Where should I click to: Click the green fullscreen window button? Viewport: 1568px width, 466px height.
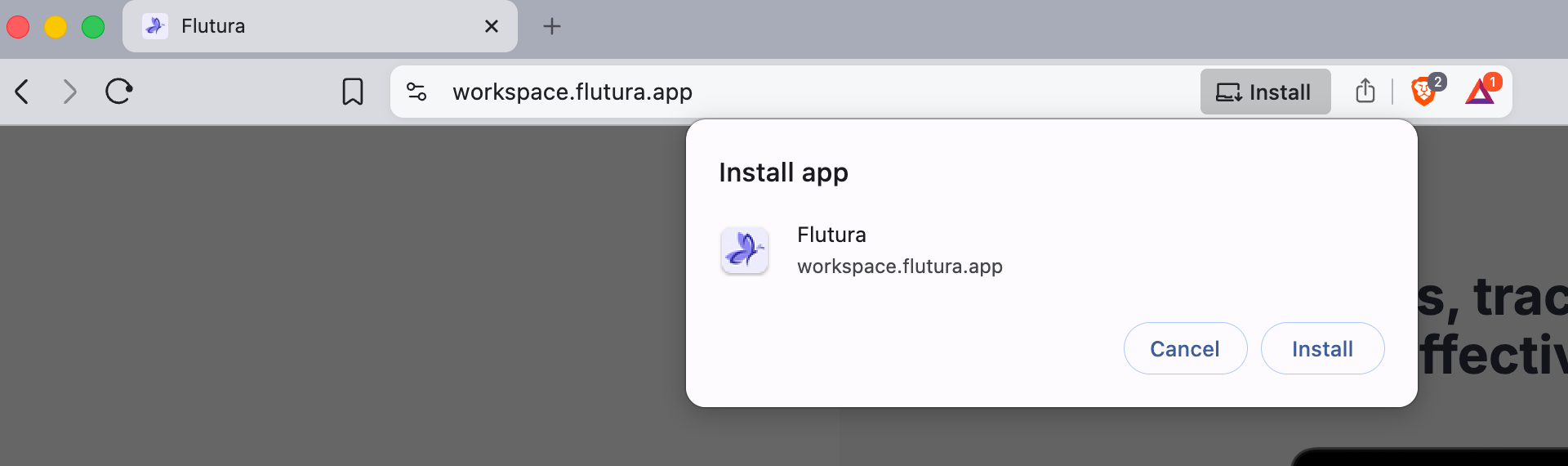[93, 27]
